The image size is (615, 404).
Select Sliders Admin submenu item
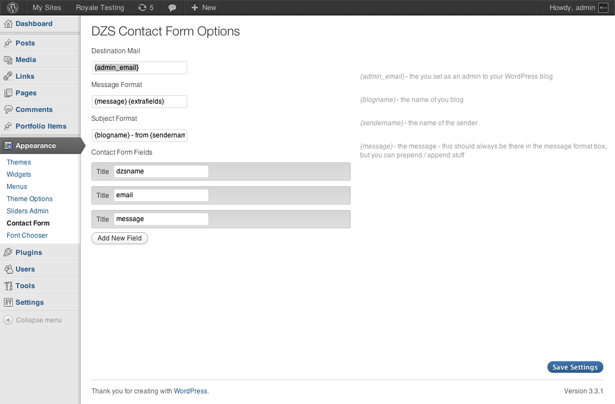[x=27, y=211]
